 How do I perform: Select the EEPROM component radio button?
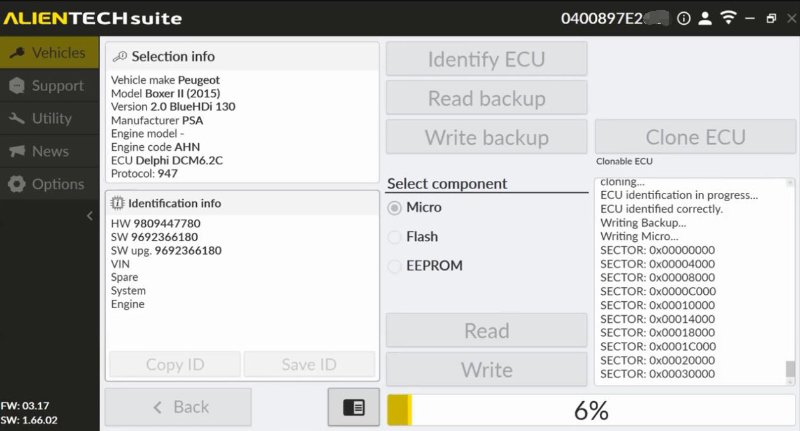point(394,266)
